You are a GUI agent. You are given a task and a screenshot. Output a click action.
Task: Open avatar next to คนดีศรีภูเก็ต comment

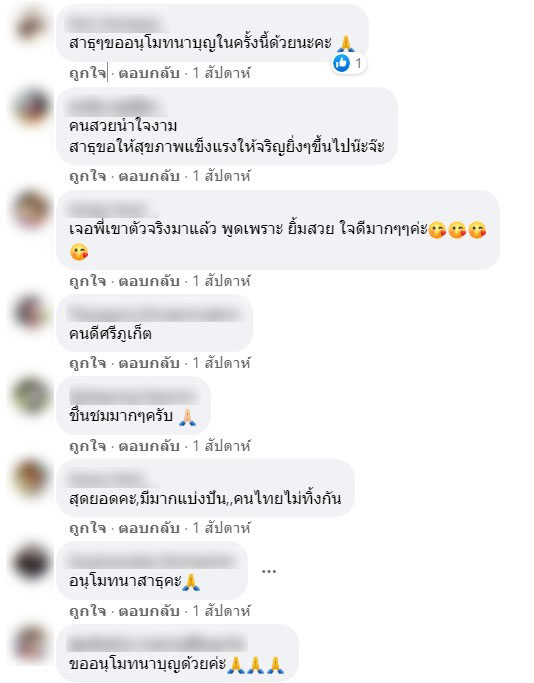(30, 311)
